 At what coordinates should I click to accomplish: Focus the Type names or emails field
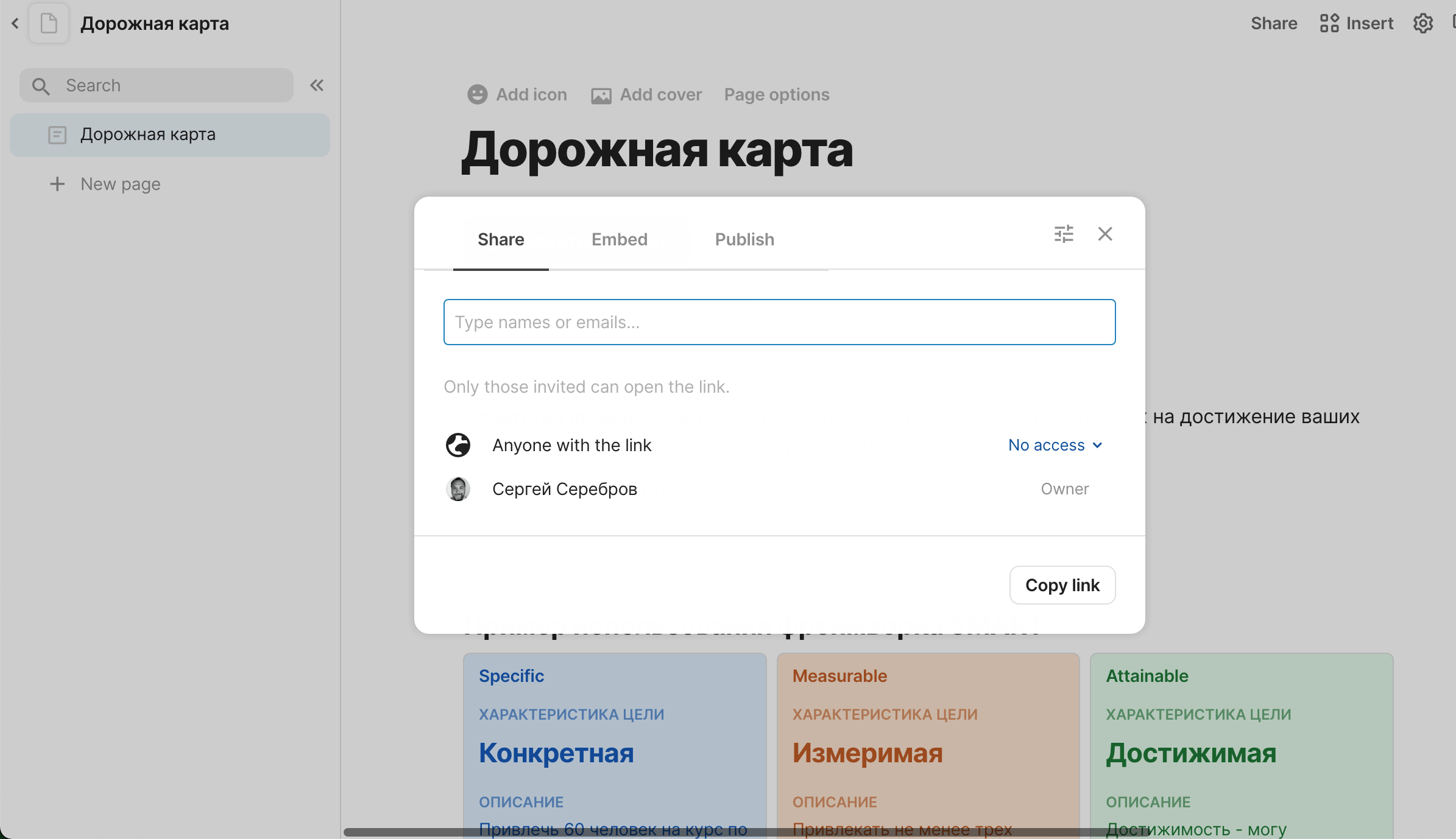click(x=779, y=322)
